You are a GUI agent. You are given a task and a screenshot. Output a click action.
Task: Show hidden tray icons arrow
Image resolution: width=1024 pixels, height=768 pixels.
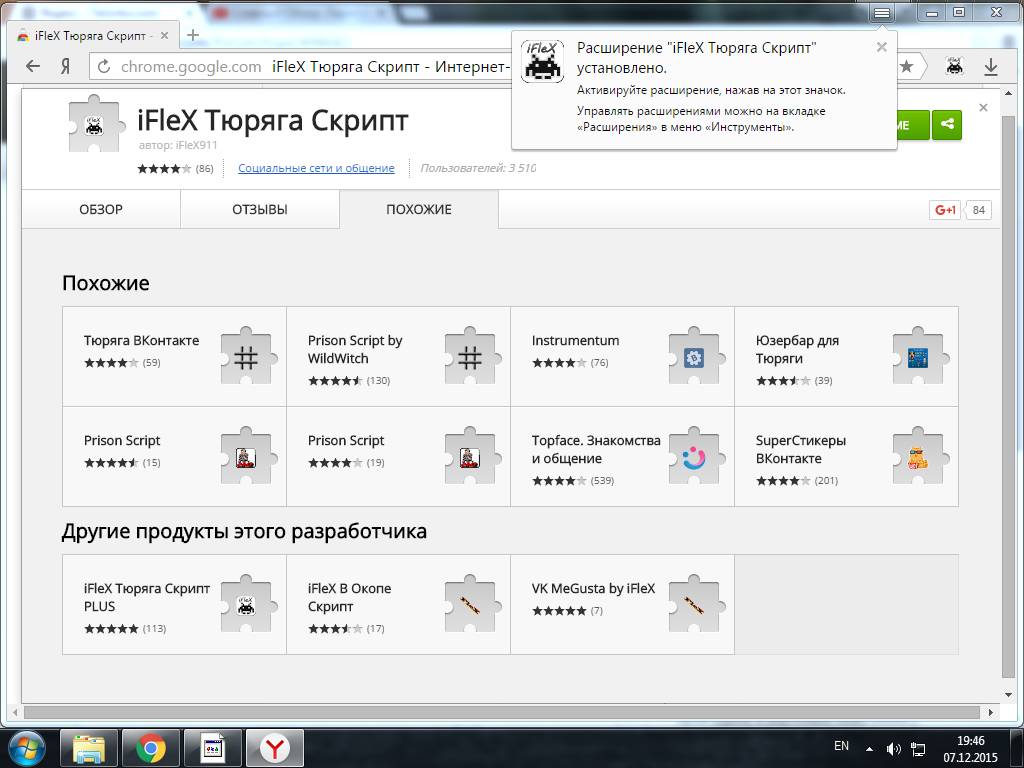point(869,748)
